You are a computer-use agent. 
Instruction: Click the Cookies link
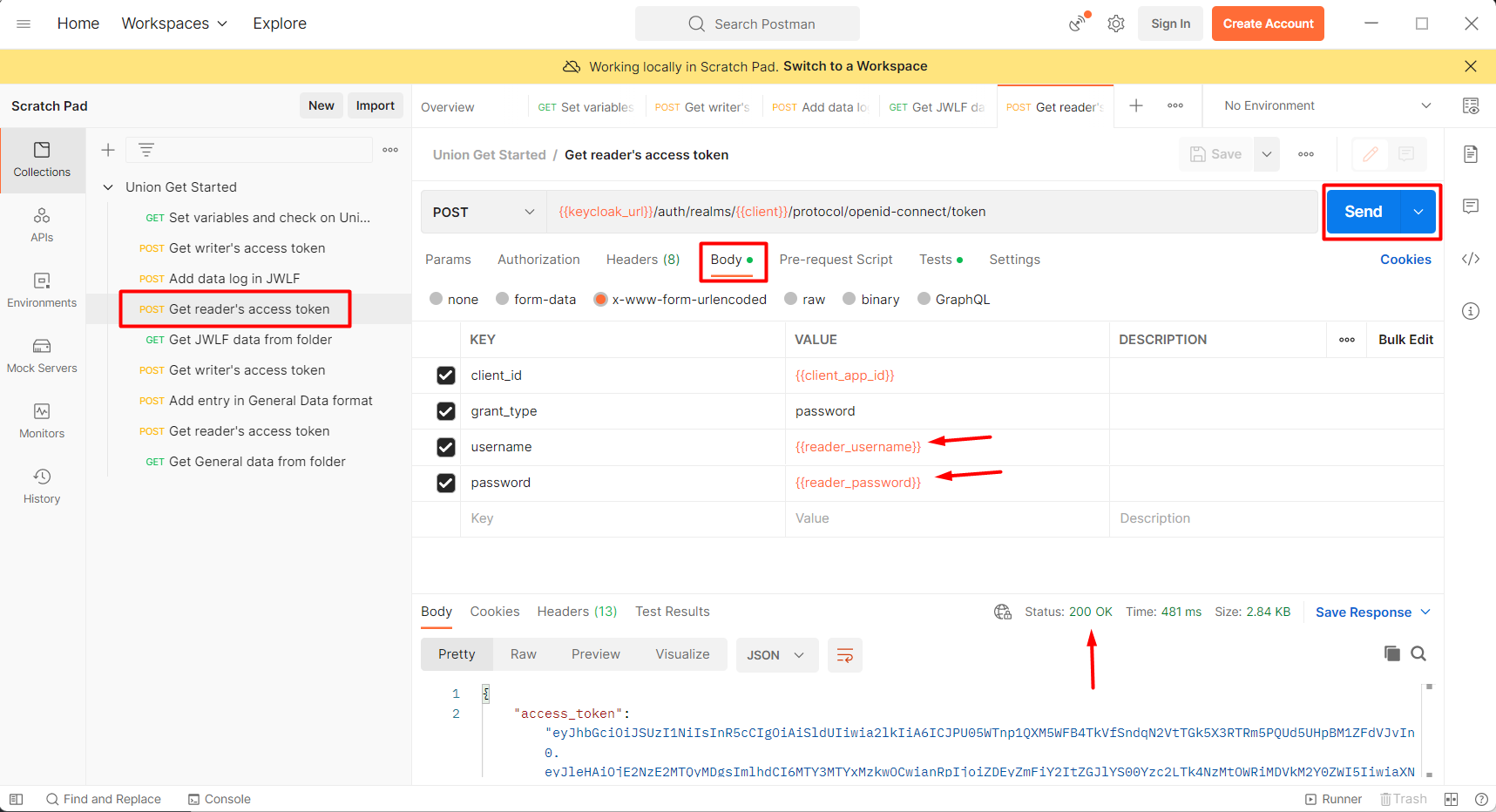click(1405, 260)
